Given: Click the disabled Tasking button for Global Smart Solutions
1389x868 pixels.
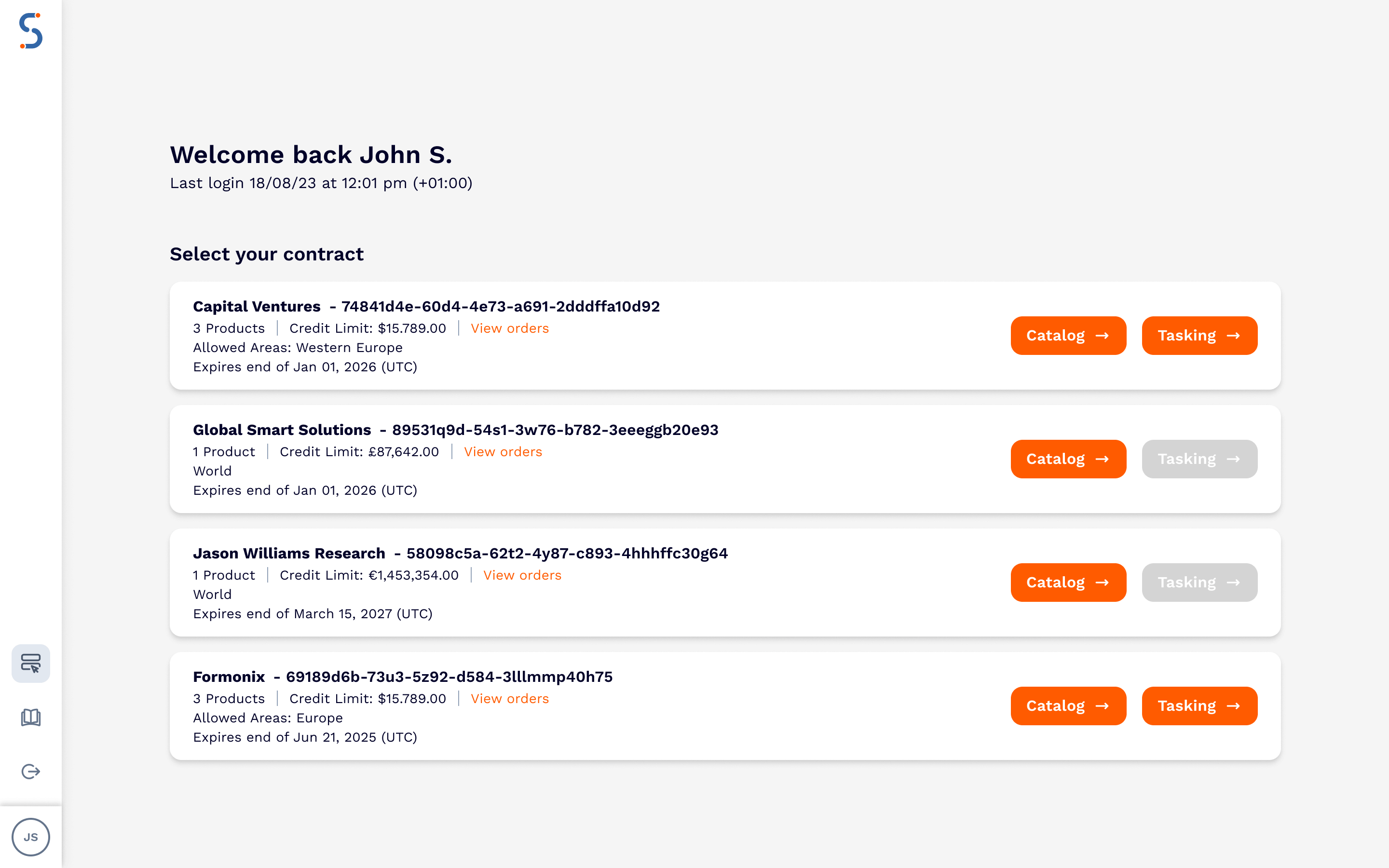Looking at the screenshot, I should point(1199,459).
